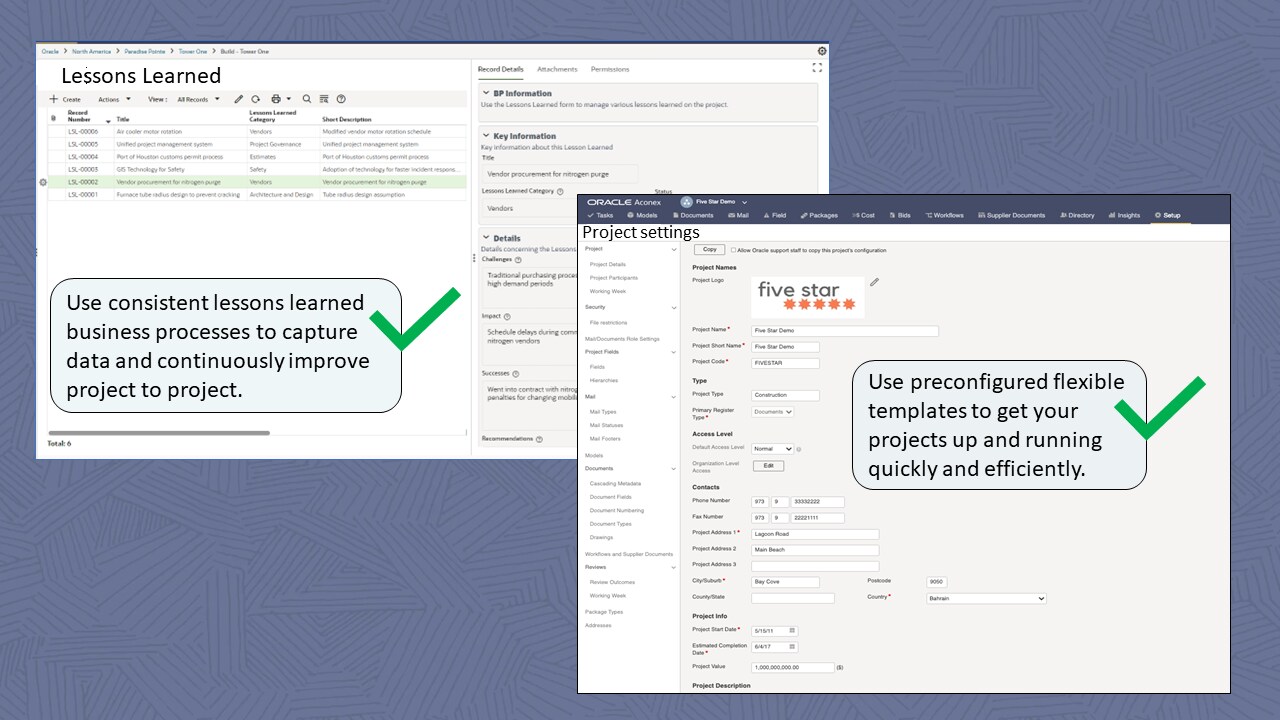Click the refresh icon in Lessons Learned toolbar

coord(256,99)
